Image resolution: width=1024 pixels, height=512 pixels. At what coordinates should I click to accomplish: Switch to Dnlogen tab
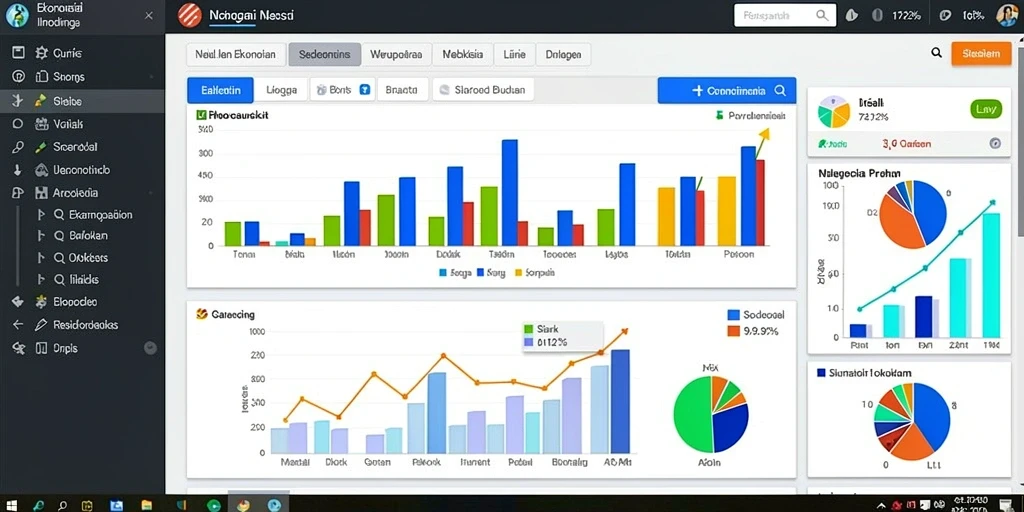pos(563,55)
